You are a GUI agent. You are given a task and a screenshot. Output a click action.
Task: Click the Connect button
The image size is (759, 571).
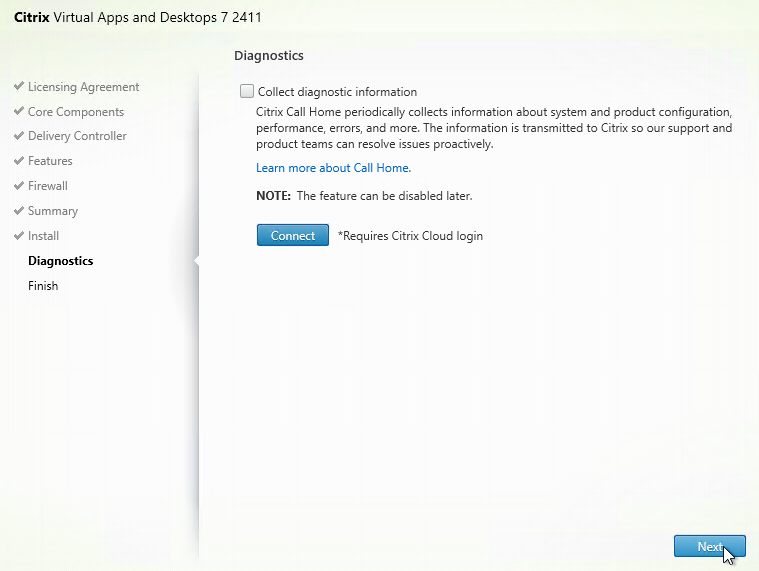pos(293,235)
